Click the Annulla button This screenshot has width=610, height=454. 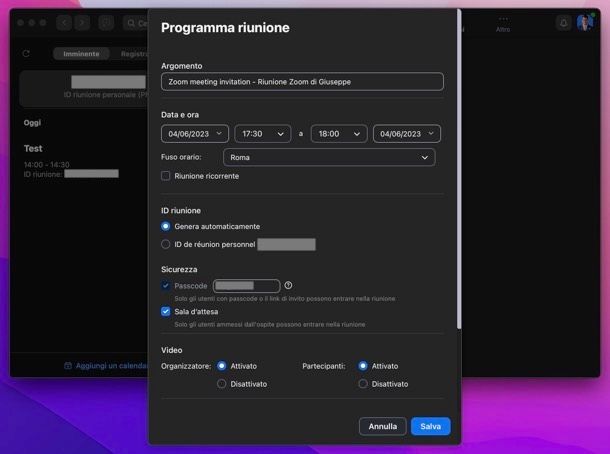tap(382, 426)
